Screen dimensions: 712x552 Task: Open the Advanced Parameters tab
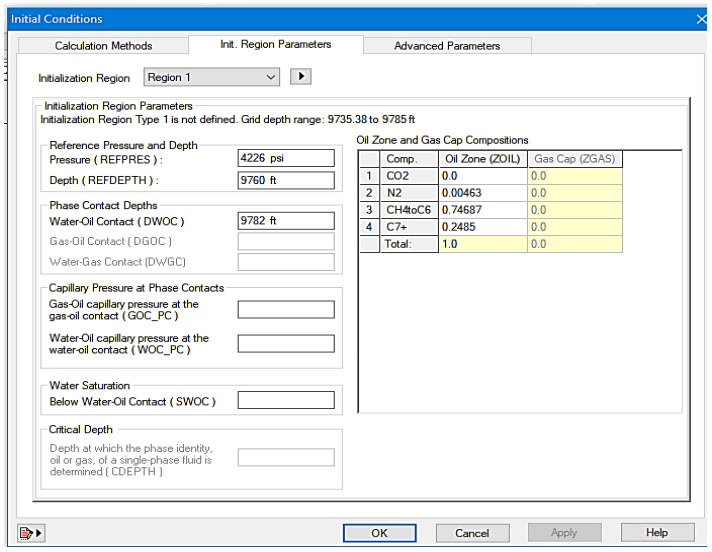[x=446, y=46]
